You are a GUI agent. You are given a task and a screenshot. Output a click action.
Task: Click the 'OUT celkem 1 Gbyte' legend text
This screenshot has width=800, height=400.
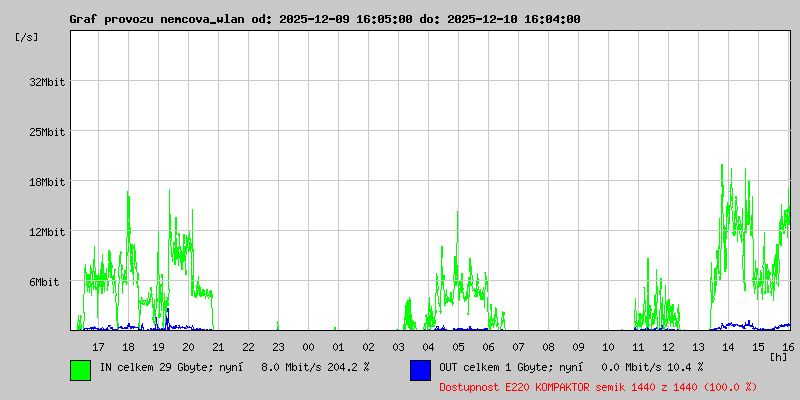(x=498, y=367)
